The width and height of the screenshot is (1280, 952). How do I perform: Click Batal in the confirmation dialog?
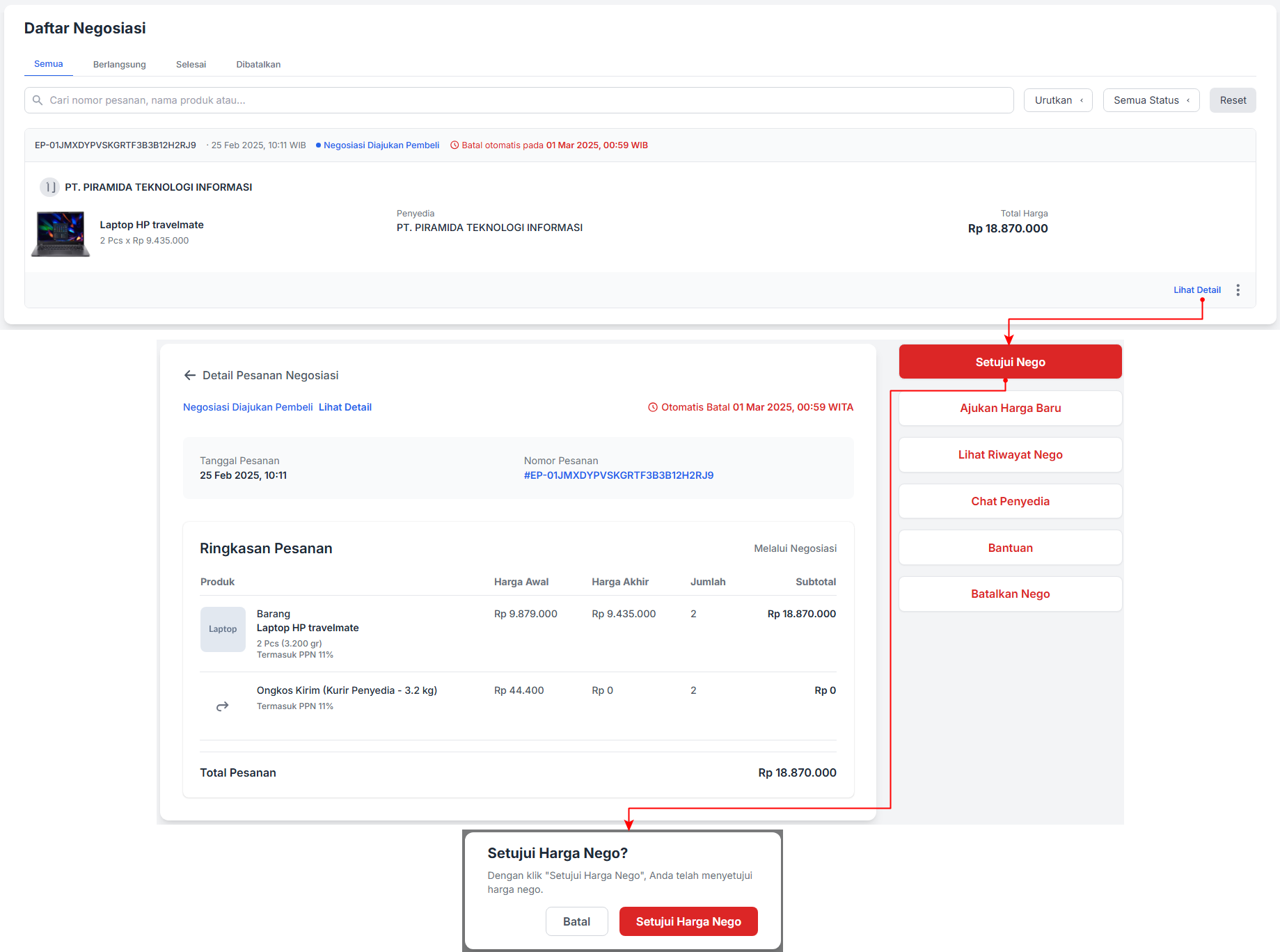point(576,921)
